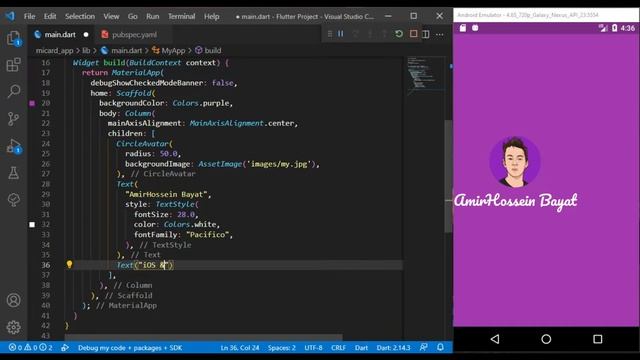This screenshot has height=360, width=640.
Task: Click main.dart in the breadcrumb
Action: pyautogui.click(x=127, y=51)
